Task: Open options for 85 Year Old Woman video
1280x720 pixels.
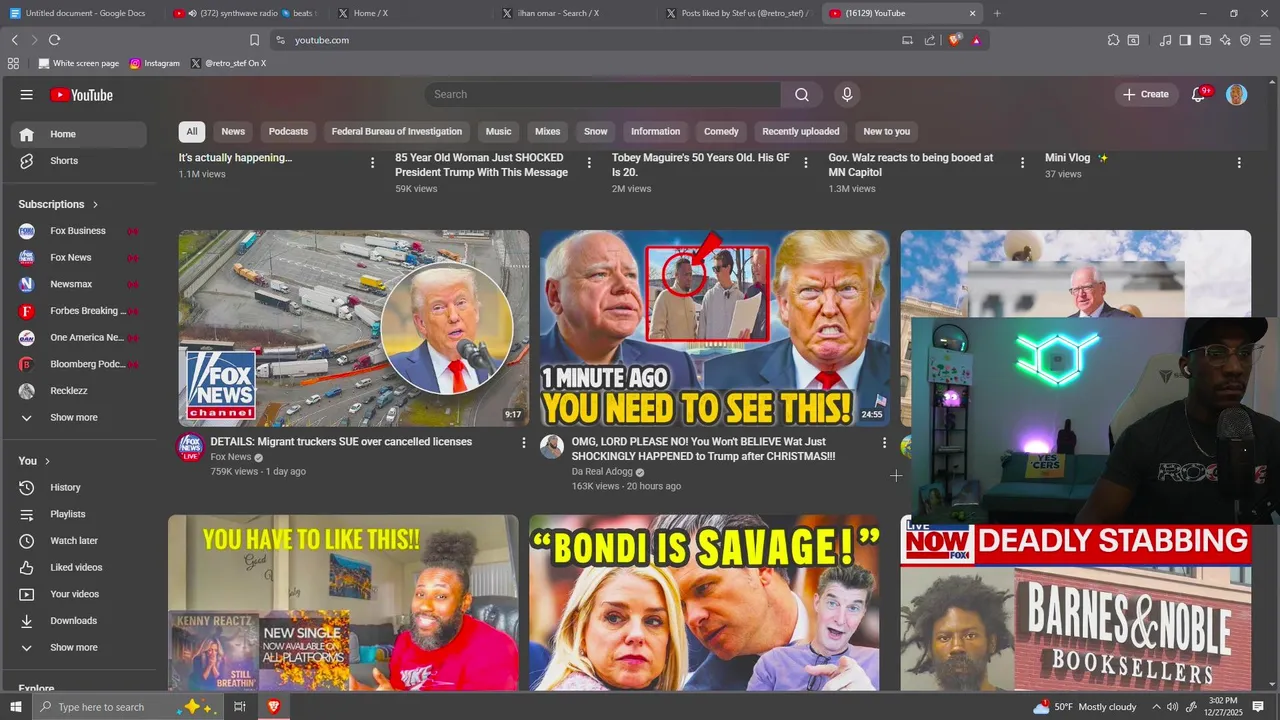Action: pos(589,163)
